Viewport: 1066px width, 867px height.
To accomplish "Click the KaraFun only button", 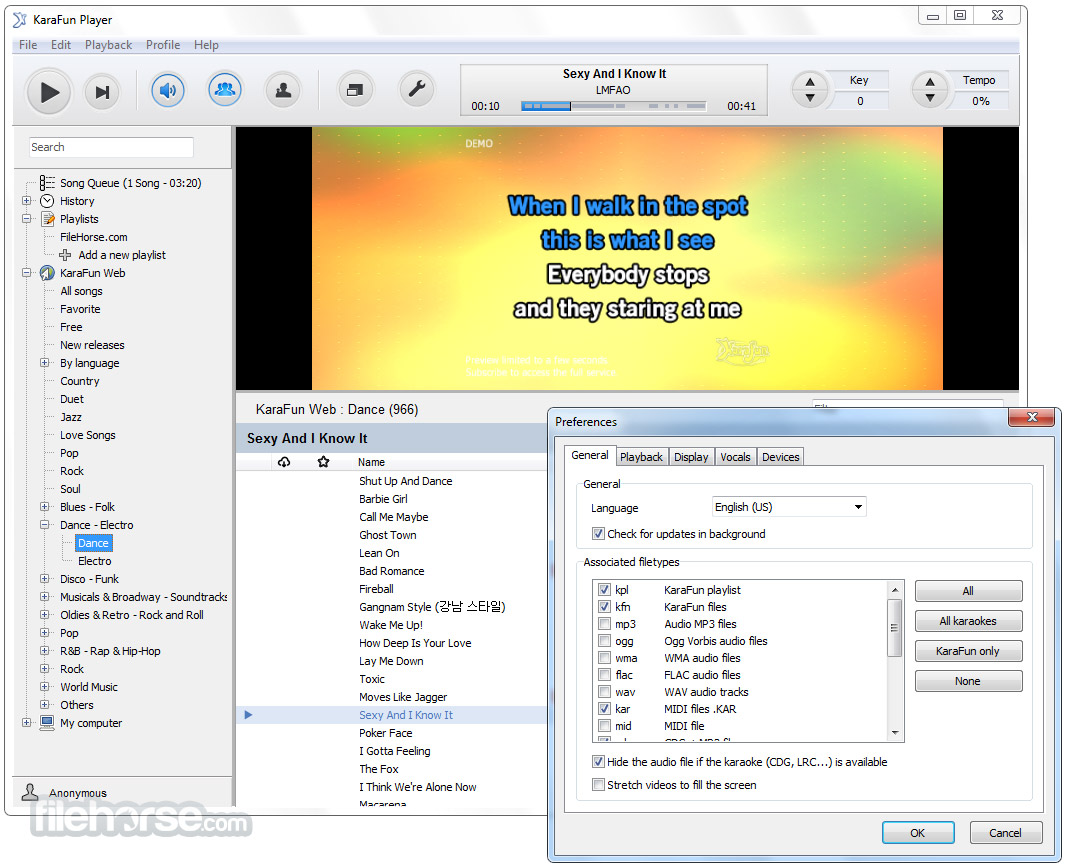I will point(968,651).
